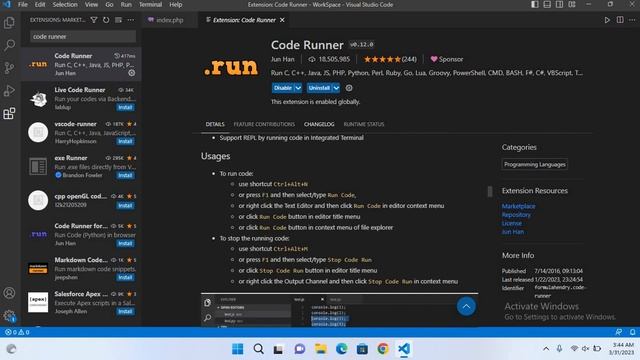Image resolution: width=640 pixels, height=360 pixels.
Task: Clear extensions search results icon
Action: coord(118,20)
